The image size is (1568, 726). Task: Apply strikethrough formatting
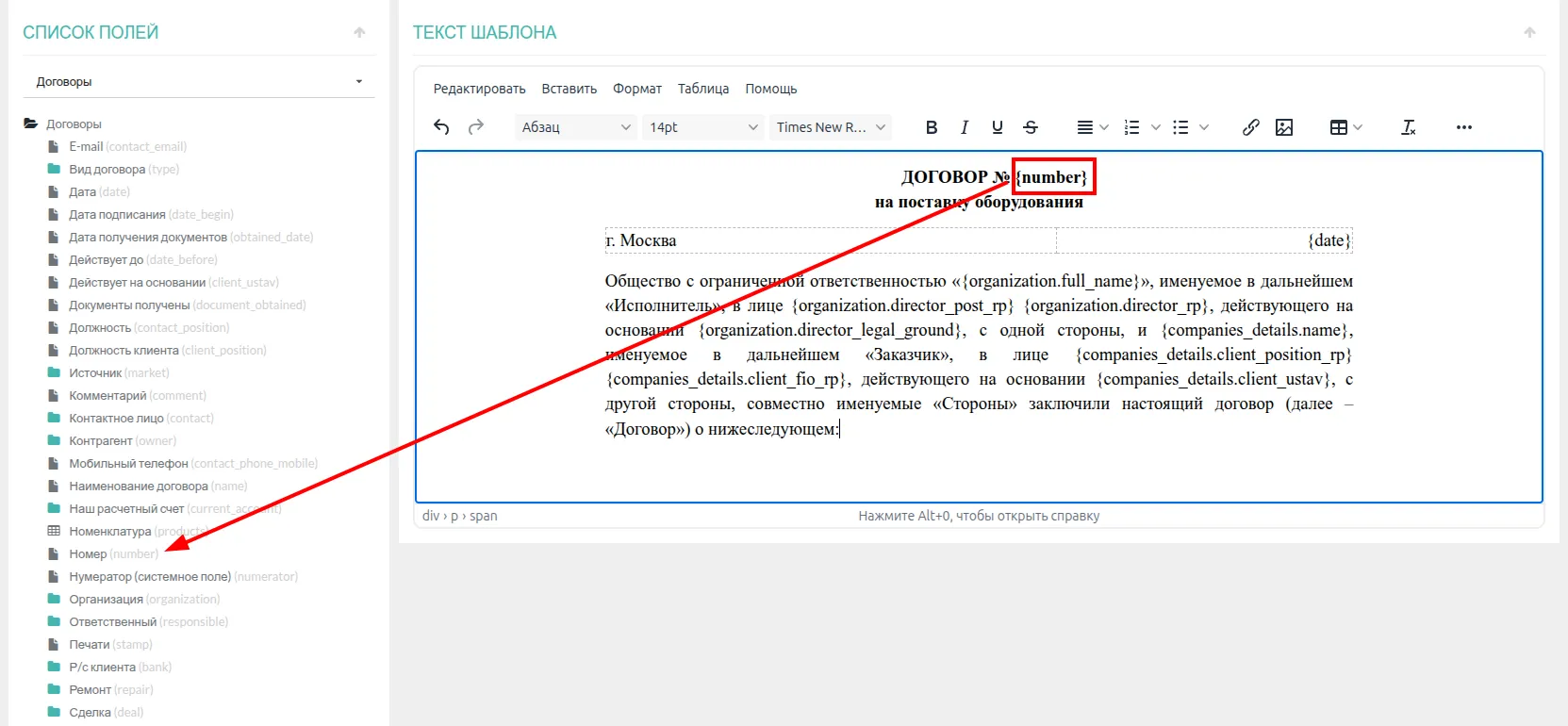coord(1031,127)
